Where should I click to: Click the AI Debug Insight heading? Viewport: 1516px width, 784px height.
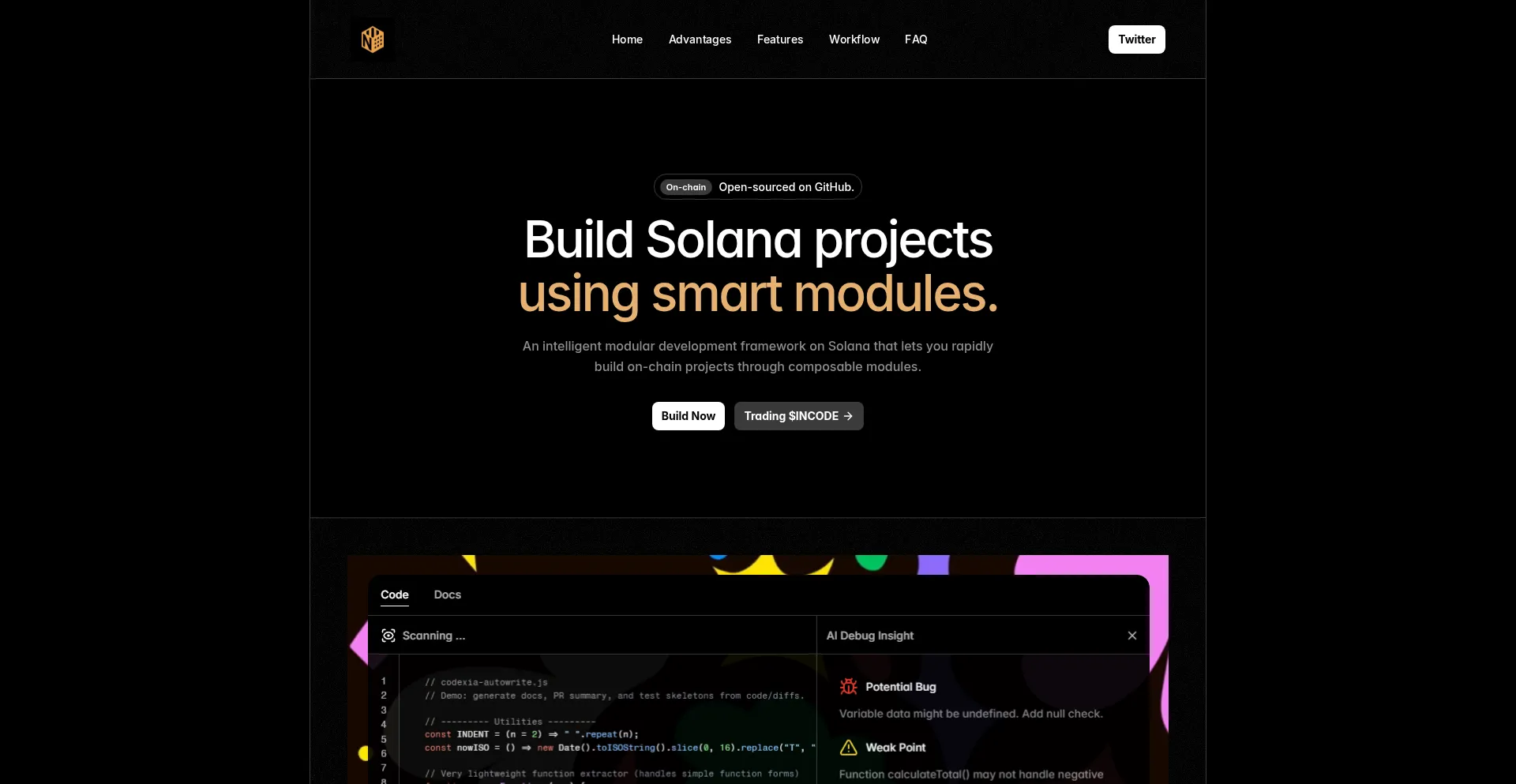[x=870, y=636]
